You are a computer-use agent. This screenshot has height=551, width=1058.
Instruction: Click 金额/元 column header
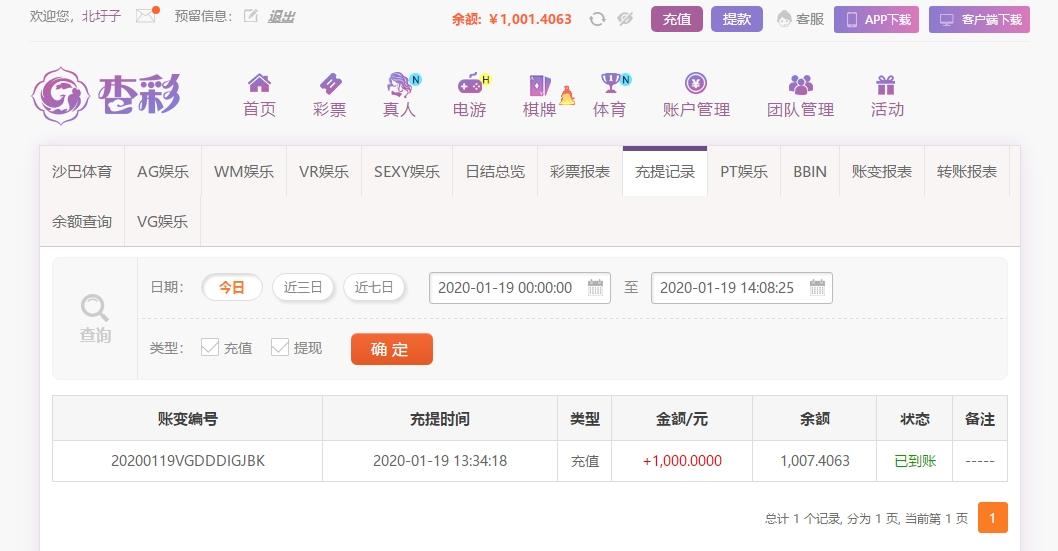tap(682, 419)
